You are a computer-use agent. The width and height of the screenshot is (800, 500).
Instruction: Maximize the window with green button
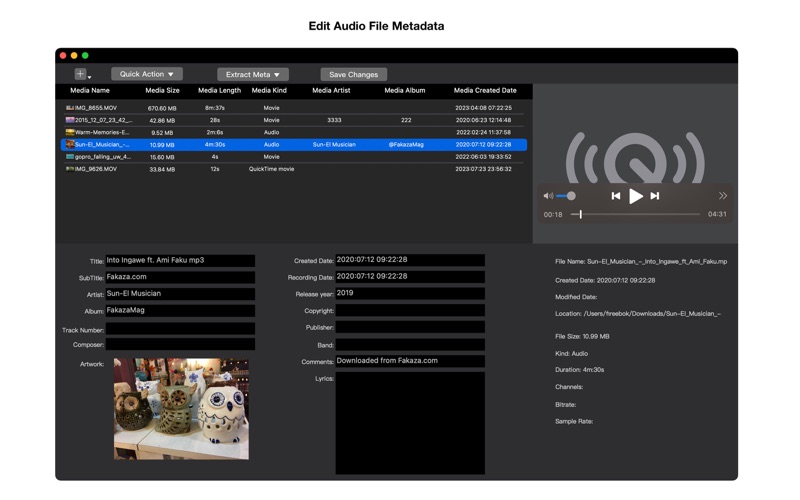(x=85, y=56)
